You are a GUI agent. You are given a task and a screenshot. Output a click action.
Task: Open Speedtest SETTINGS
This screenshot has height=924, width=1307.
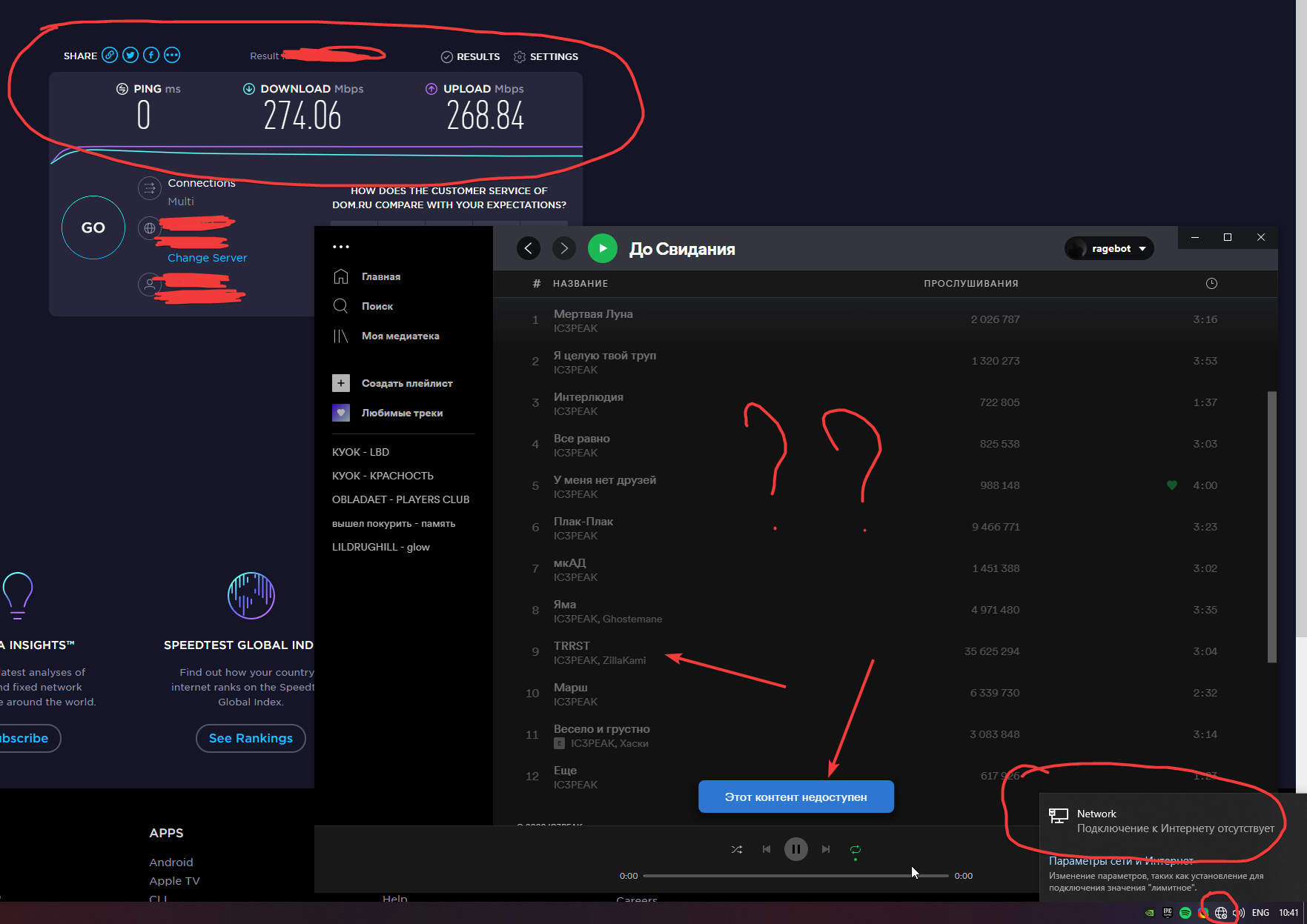coord(546,56)
